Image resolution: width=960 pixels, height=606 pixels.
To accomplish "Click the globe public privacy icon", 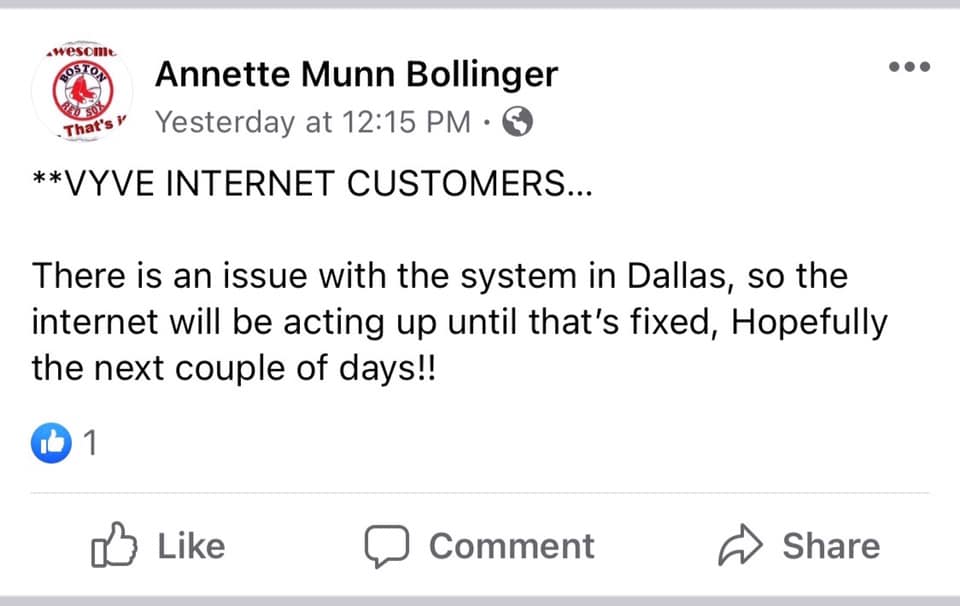I will point(516,122).
